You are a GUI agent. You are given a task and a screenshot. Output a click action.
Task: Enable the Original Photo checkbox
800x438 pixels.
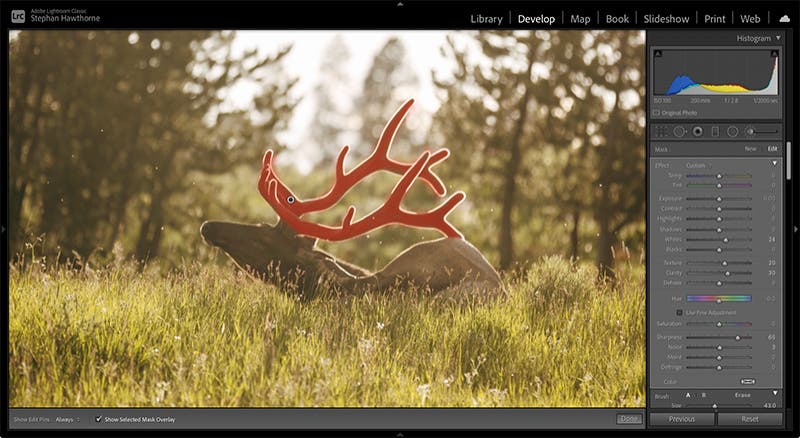pos(657,113)
